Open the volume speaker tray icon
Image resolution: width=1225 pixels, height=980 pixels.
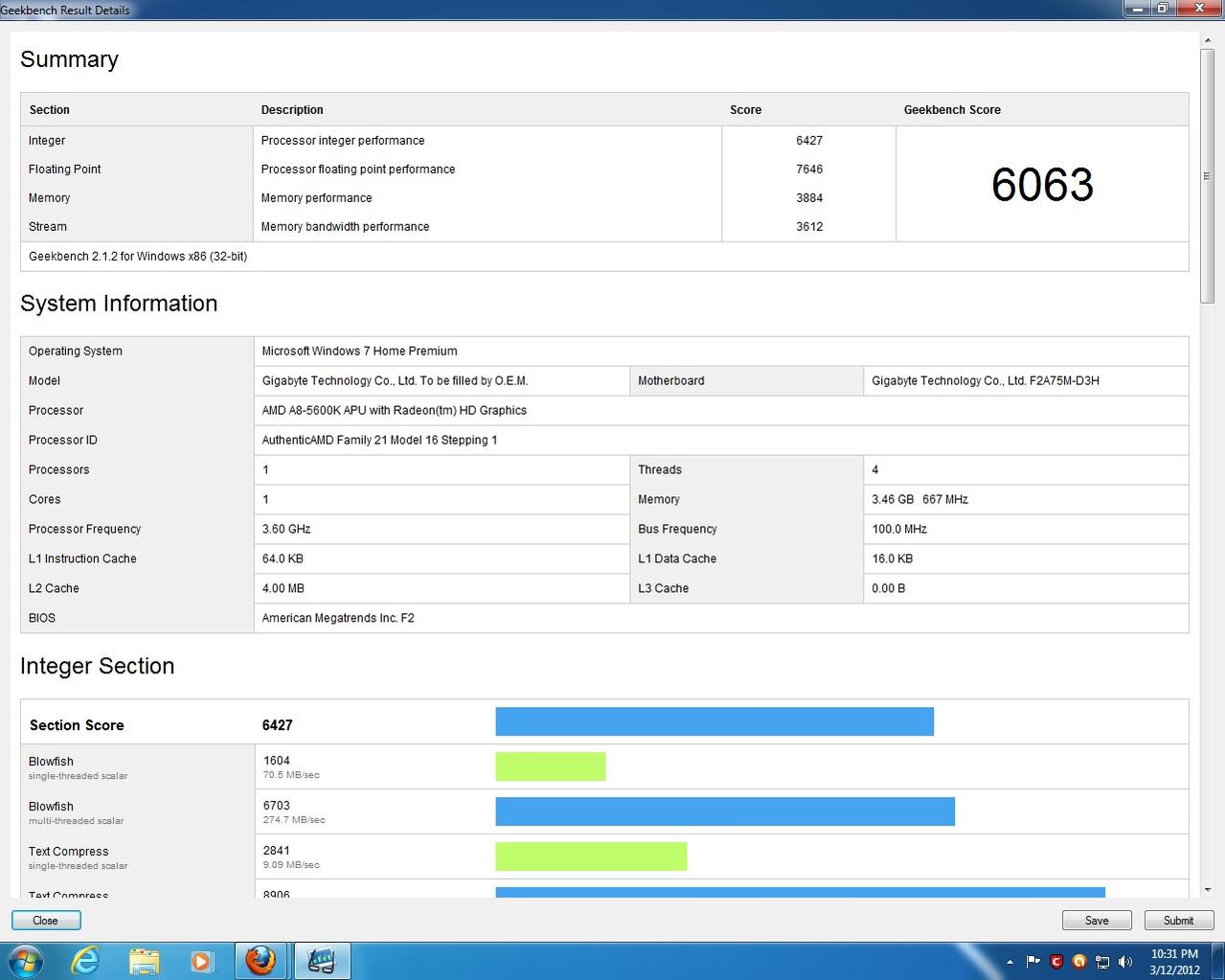tap(1125, 962)
